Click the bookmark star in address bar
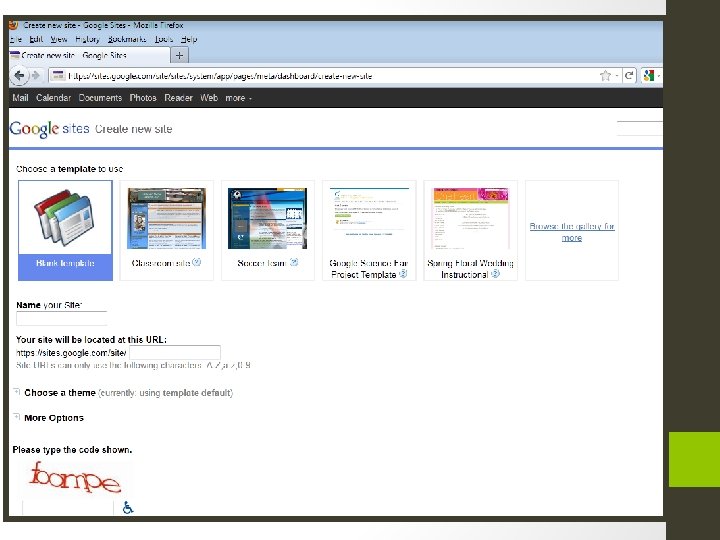720x540 pixels. tap(605, 76)
